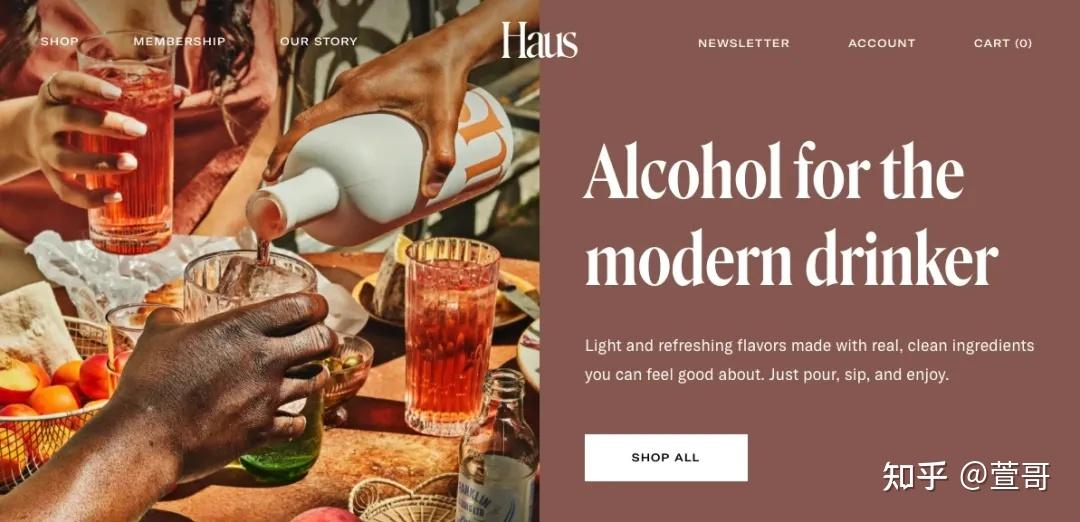This screenshot has height=522, width=1080.
Task: Click the Haus logo
Action: coord(539,41)
